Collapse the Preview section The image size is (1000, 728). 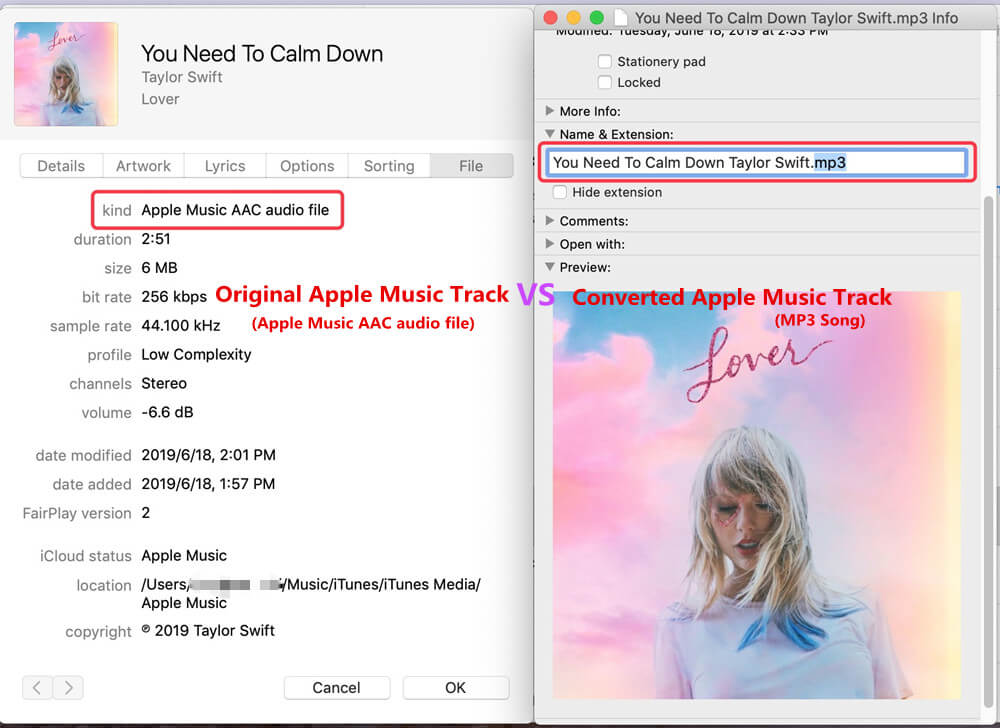tap(550, 266)
